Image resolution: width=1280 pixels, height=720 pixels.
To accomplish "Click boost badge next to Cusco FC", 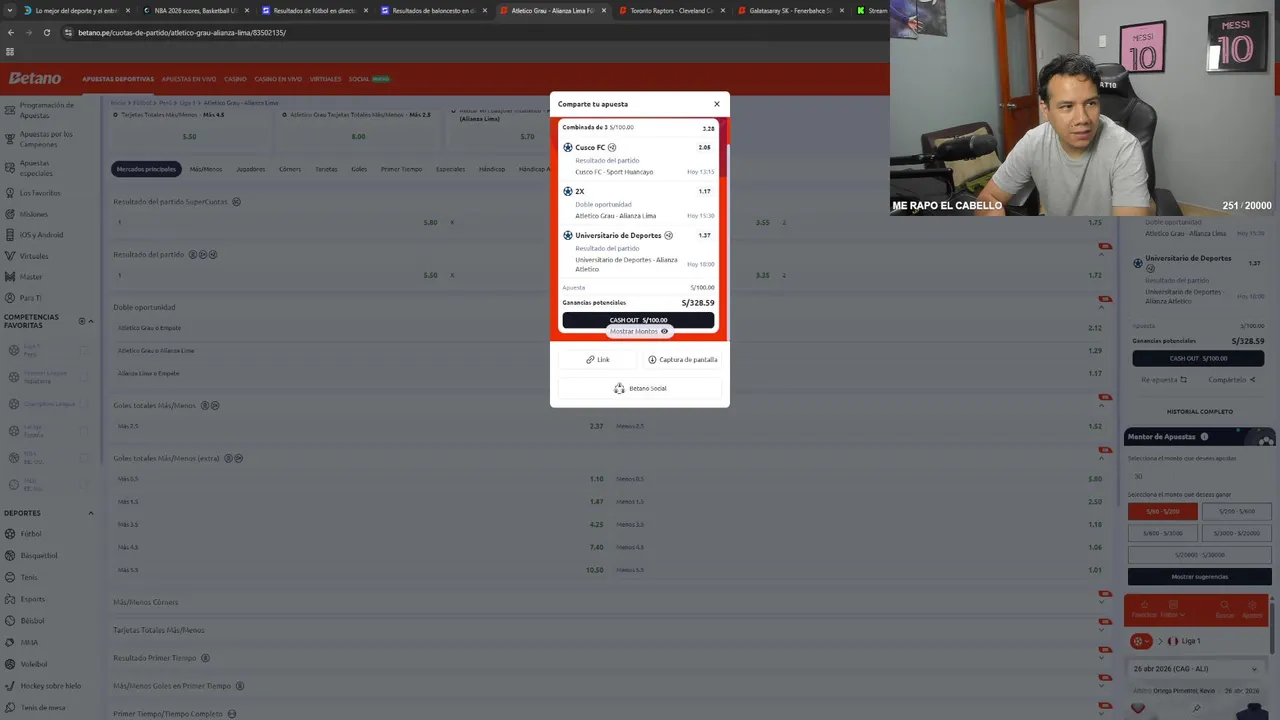I will click(612, 148).
